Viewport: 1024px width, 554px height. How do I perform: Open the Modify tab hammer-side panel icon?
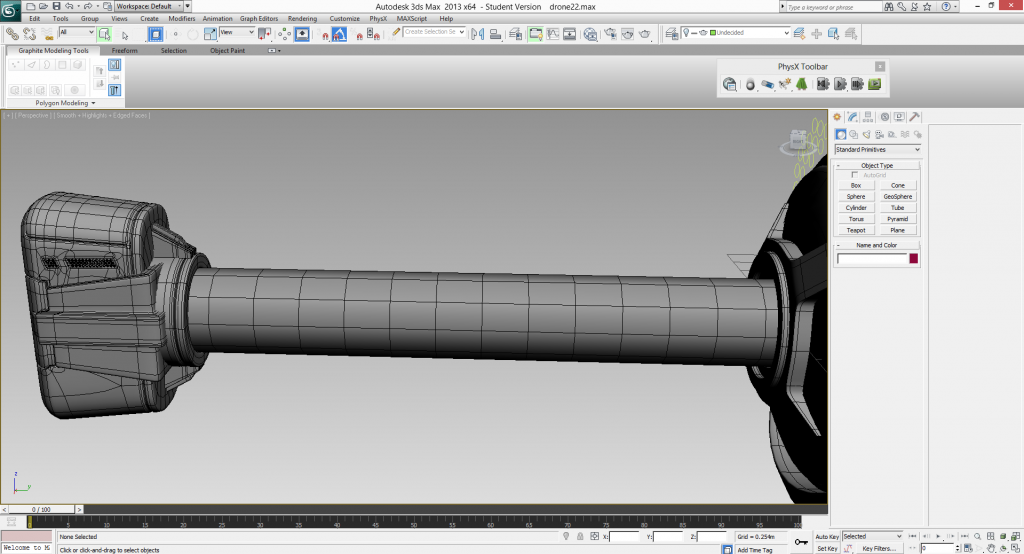pos(851,117)
